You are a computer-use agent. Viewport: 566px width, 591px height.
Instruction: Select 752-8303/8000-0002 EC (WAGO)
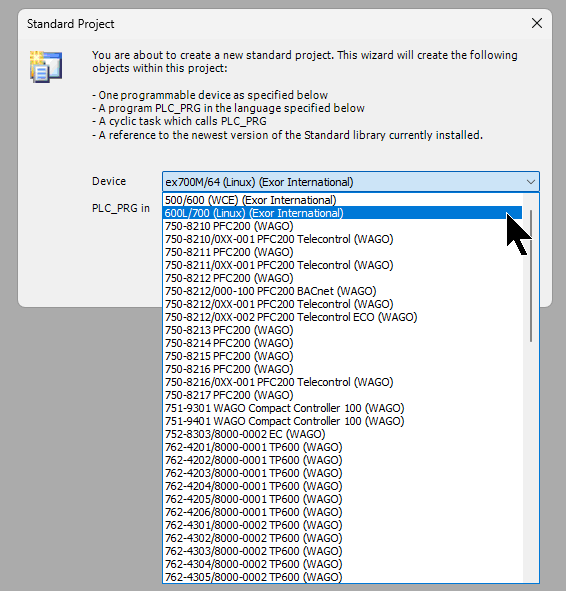click(x=343, y=434)
